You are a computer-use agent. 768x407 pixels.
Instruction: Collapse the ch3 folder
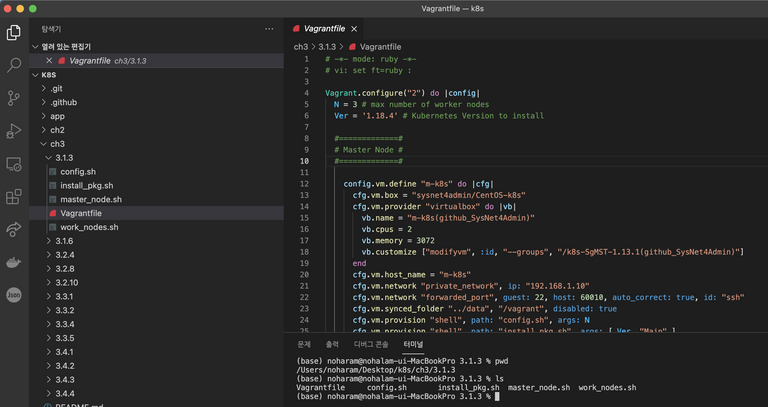coord(44,144)
